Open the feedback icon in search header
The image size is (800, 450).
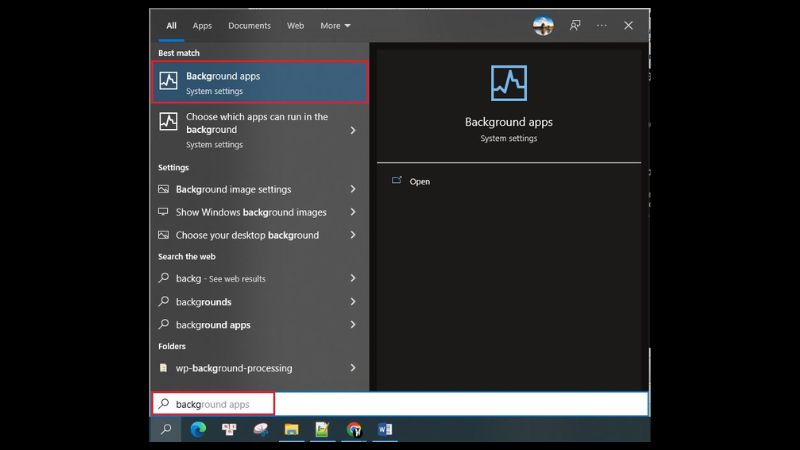coord(575,25)
